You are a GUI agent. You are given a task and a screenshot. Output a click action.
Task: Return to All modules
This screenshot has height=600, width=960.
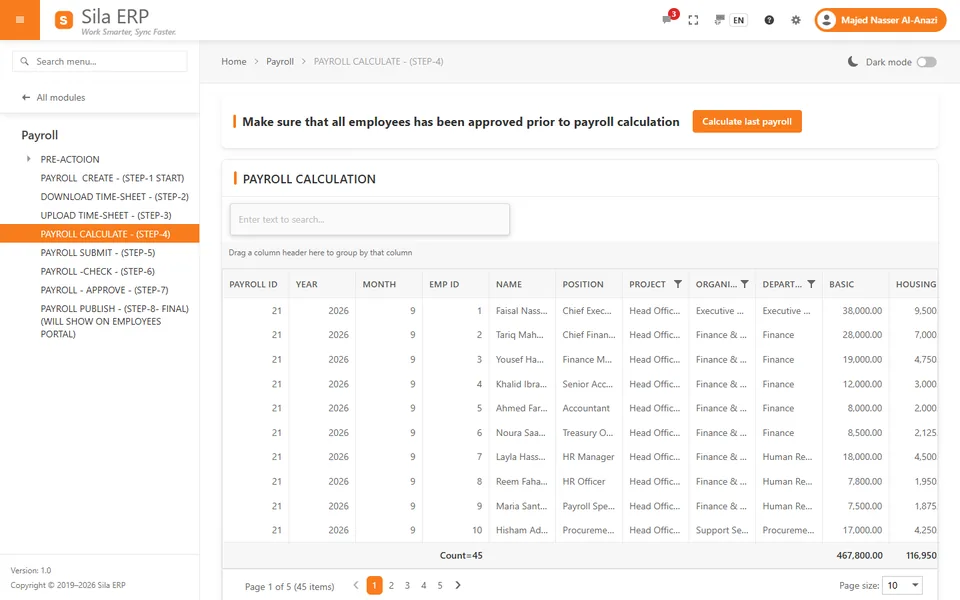pyautogui.click(x=61, y=97)
